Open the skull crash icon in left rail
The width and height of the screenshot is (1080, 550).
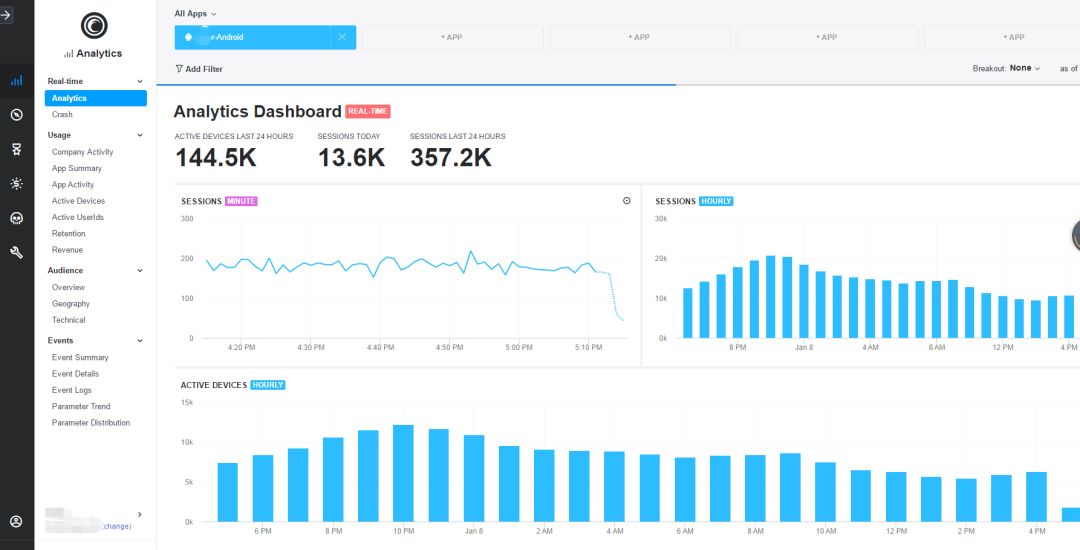click(16, 218)
